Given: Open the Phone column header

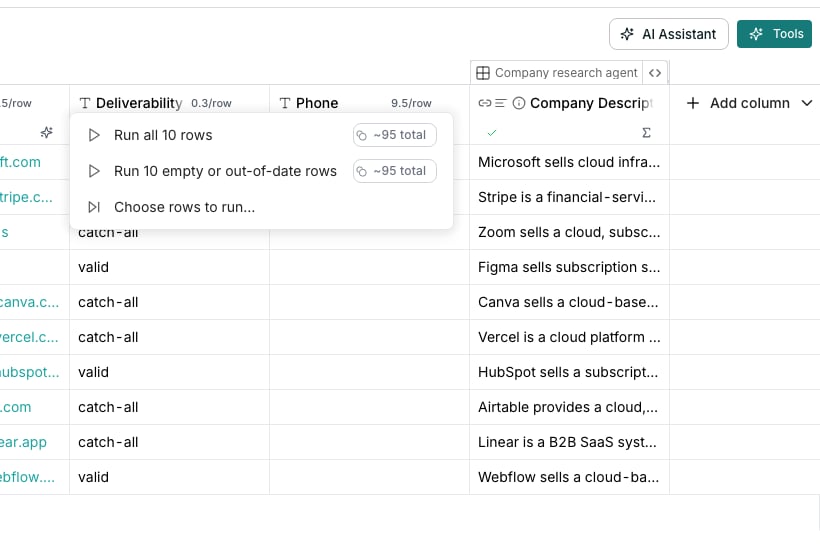Looking at the screenshot, I should (x=317, y=103).
